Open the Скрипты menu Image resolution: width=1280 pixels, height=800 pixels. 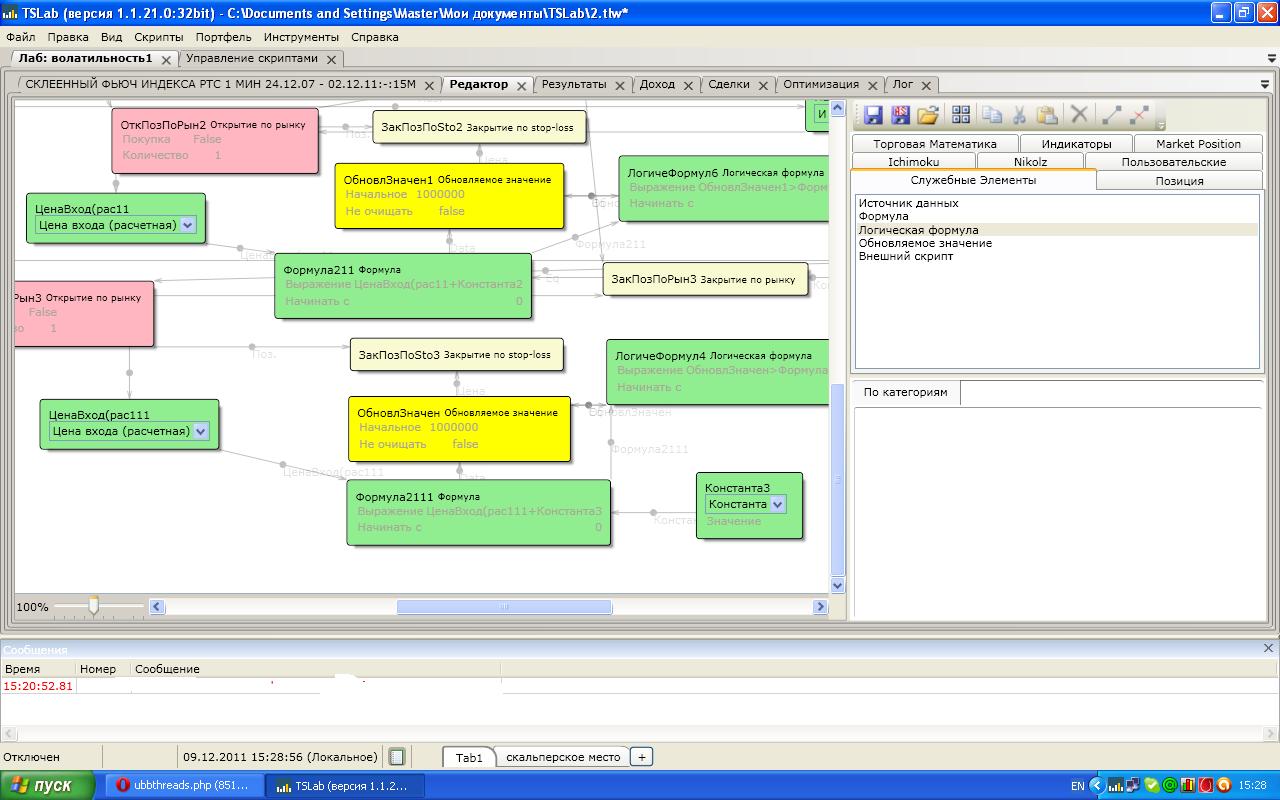[x=159, y=37]
